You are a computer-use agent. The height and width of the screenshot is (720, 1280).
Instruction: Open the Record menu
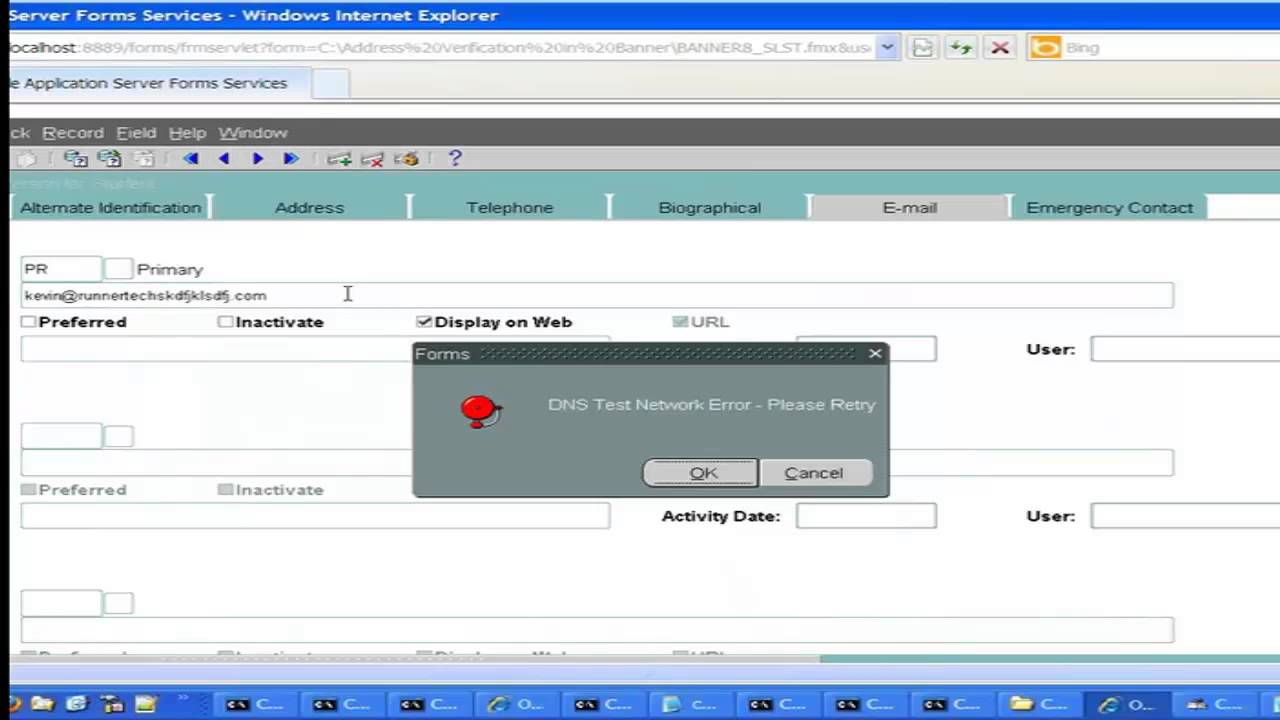click(72, 132)
